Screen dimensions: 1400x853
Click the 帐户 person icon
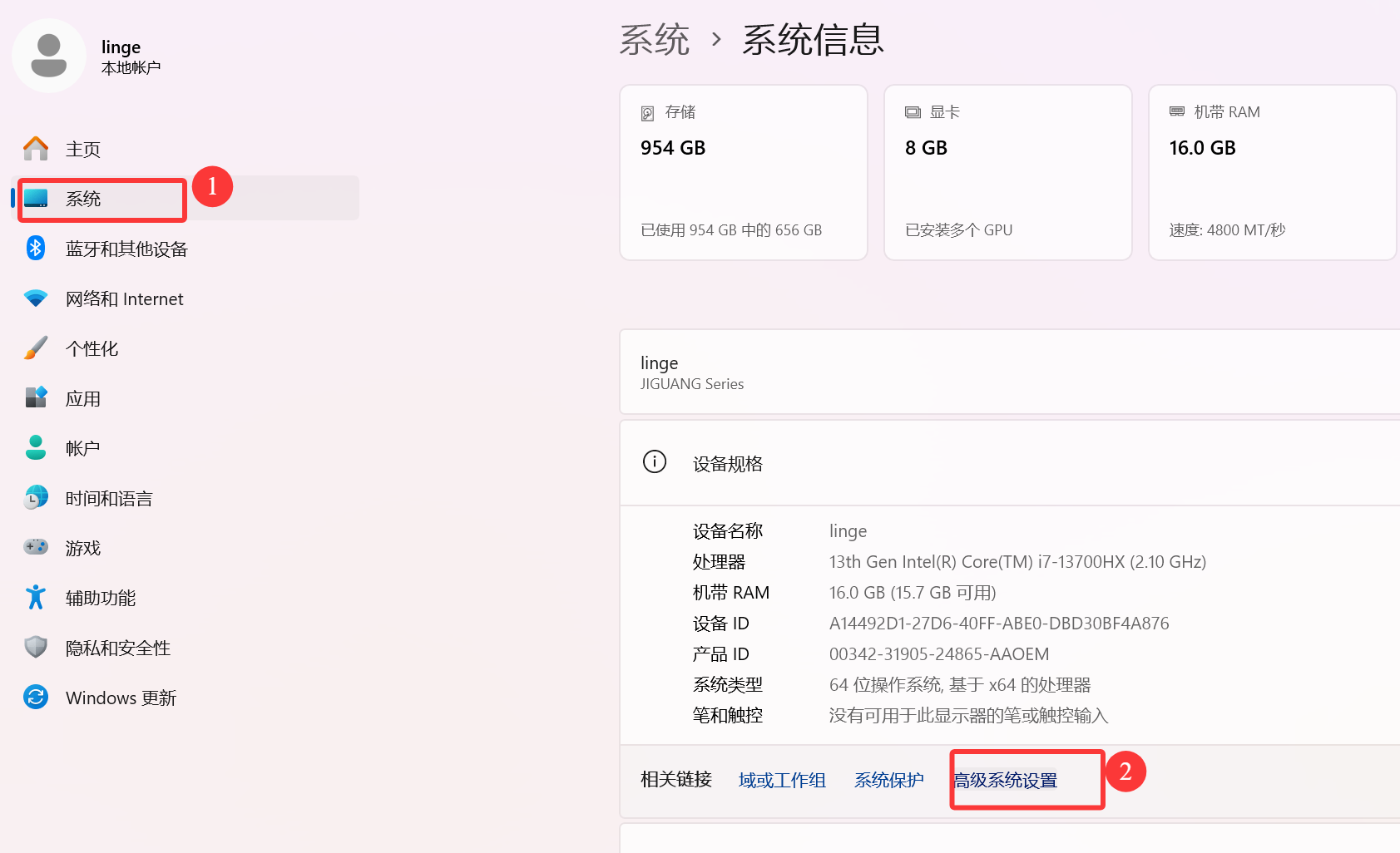coord(36,447)
